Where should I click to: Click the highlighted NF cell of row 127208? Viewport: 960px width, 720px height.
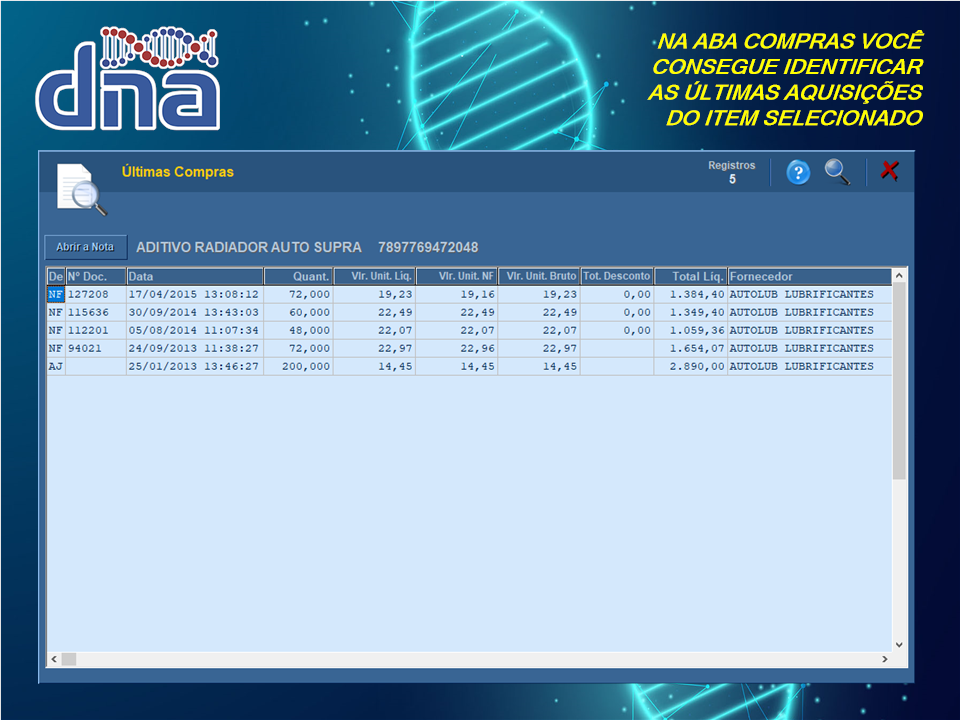[x=56, y=294]
